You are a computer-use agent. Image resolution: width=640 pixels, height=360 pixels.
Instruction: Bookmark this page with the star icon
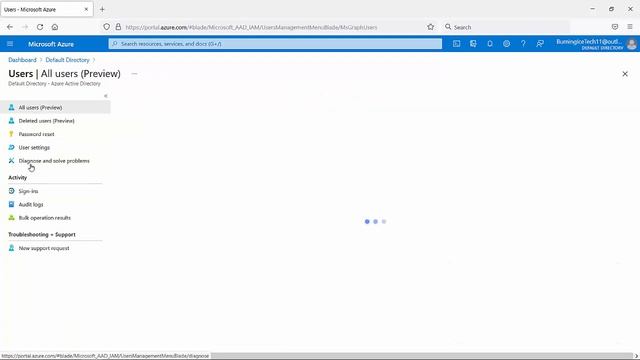(x=431, y=27)
